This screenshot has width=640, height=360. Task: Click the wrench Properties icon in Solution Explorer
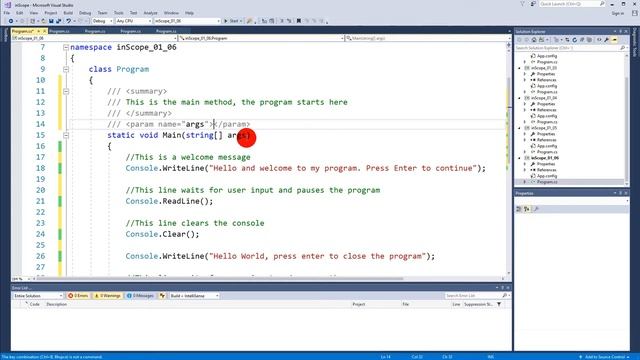[x=607, y=40]
